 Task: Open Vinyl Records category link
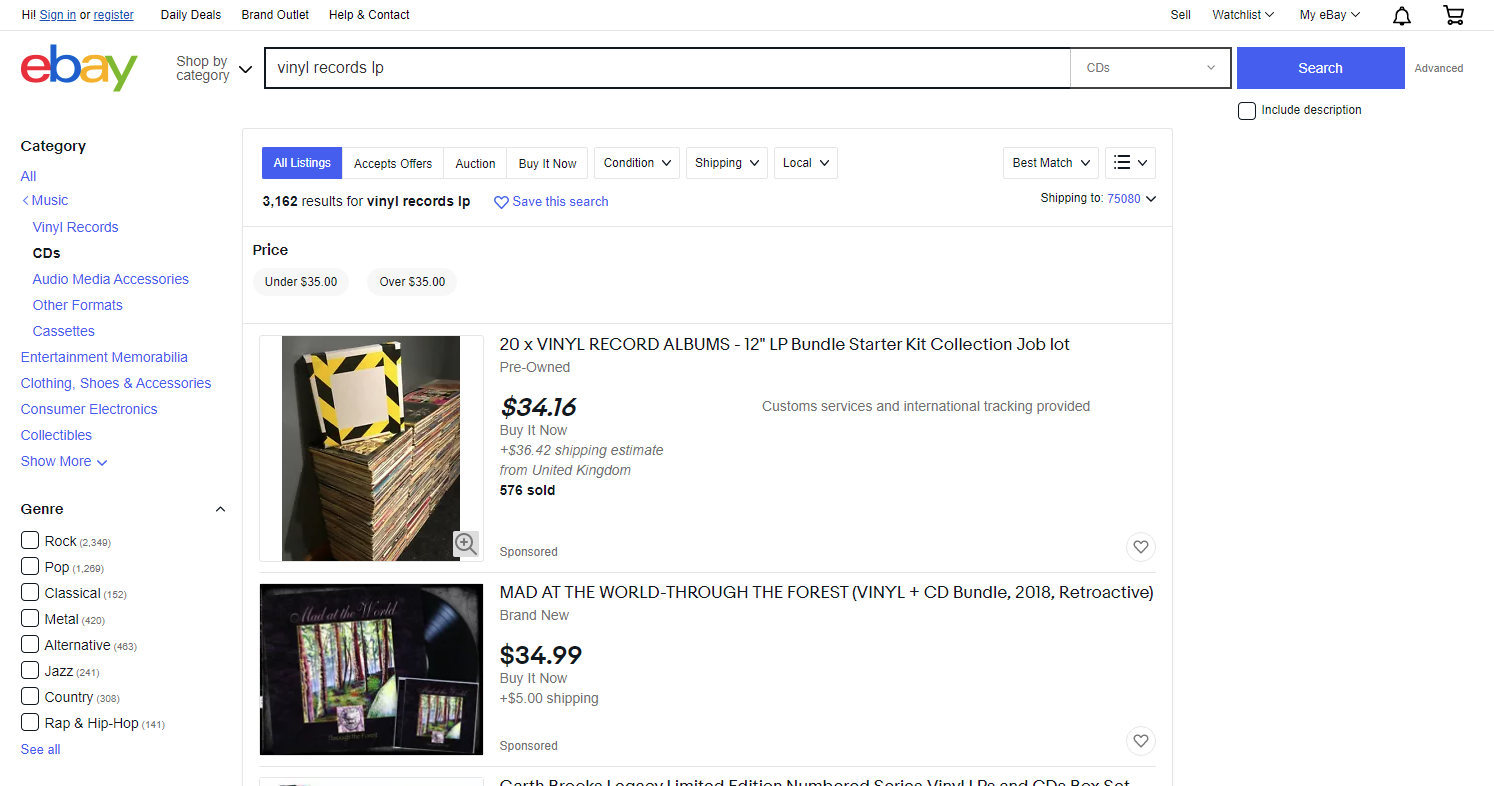pyautogui.click(x=75, y=227)
